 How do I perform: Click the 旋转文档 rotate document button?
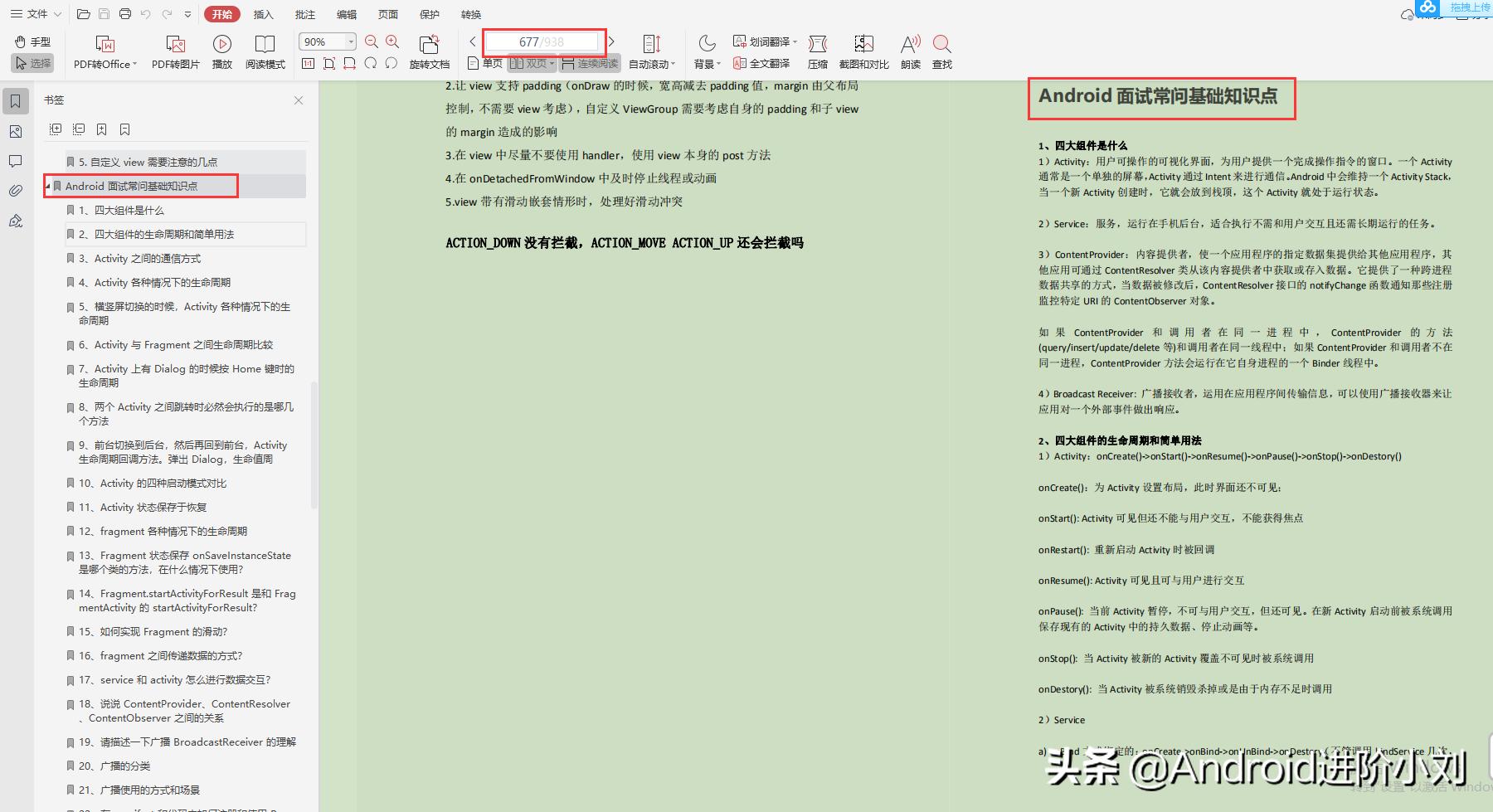pos(430,51)
